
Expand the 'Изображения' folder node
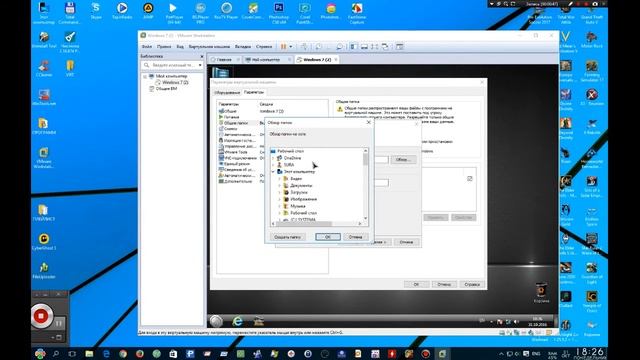(x=280, y=199)
